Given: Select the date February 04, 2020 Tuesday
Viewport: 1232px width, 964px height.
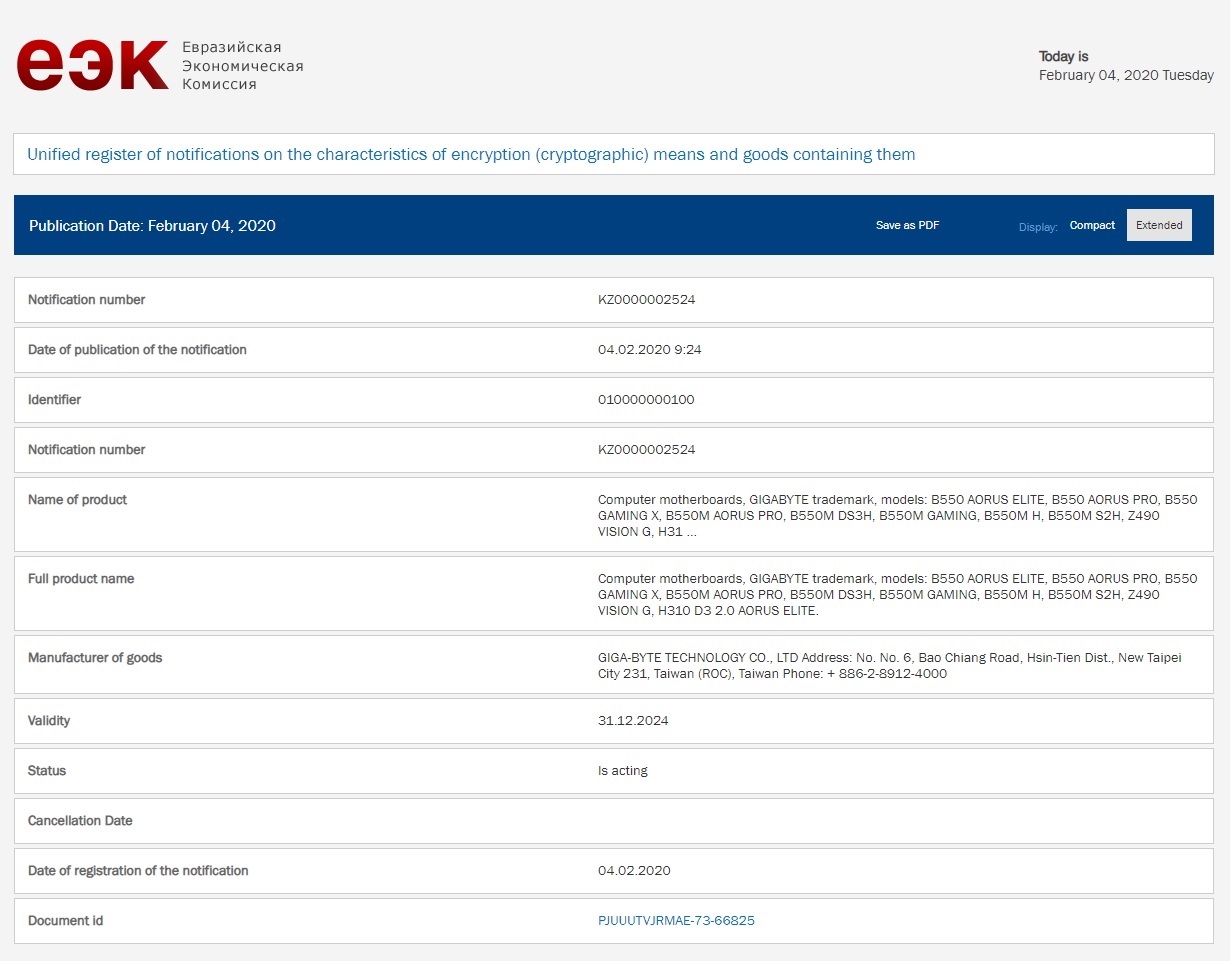Looking at the screenshot, I should click(x=1126, y=75).
